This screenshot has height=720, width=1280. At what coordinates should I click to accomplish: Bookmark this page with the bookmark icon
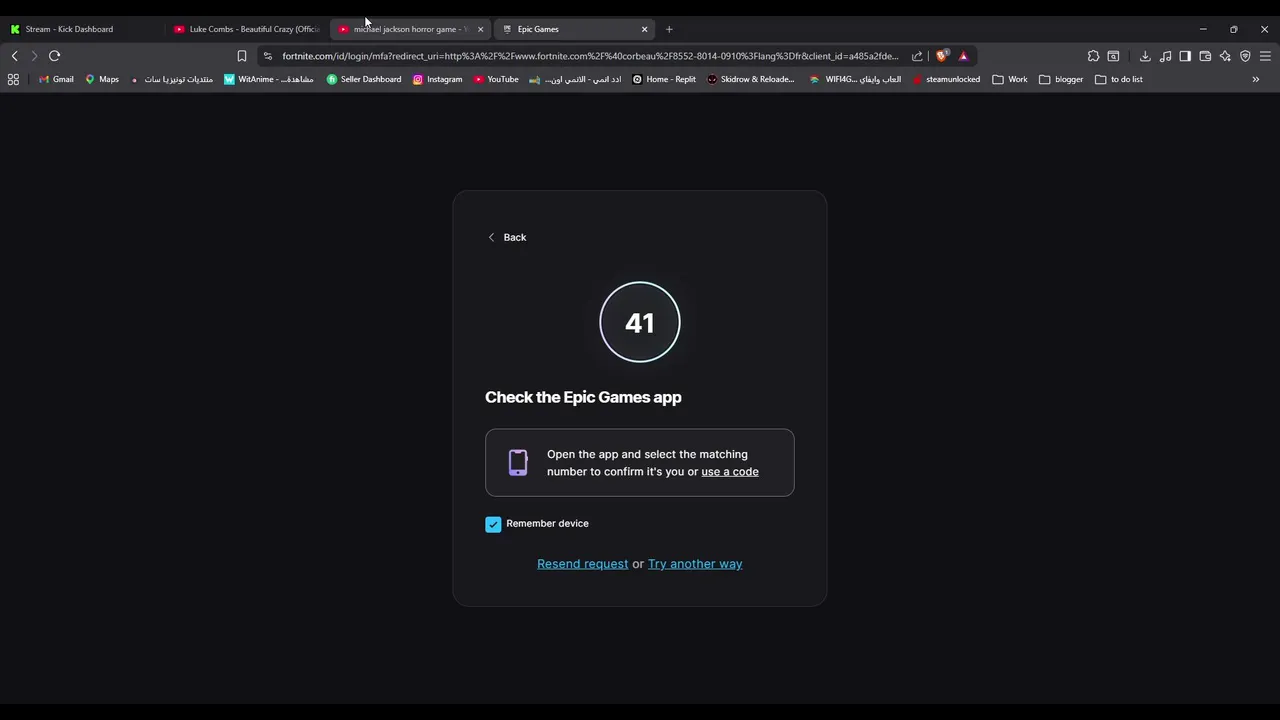pyautogui.click(x=241, y=56)
